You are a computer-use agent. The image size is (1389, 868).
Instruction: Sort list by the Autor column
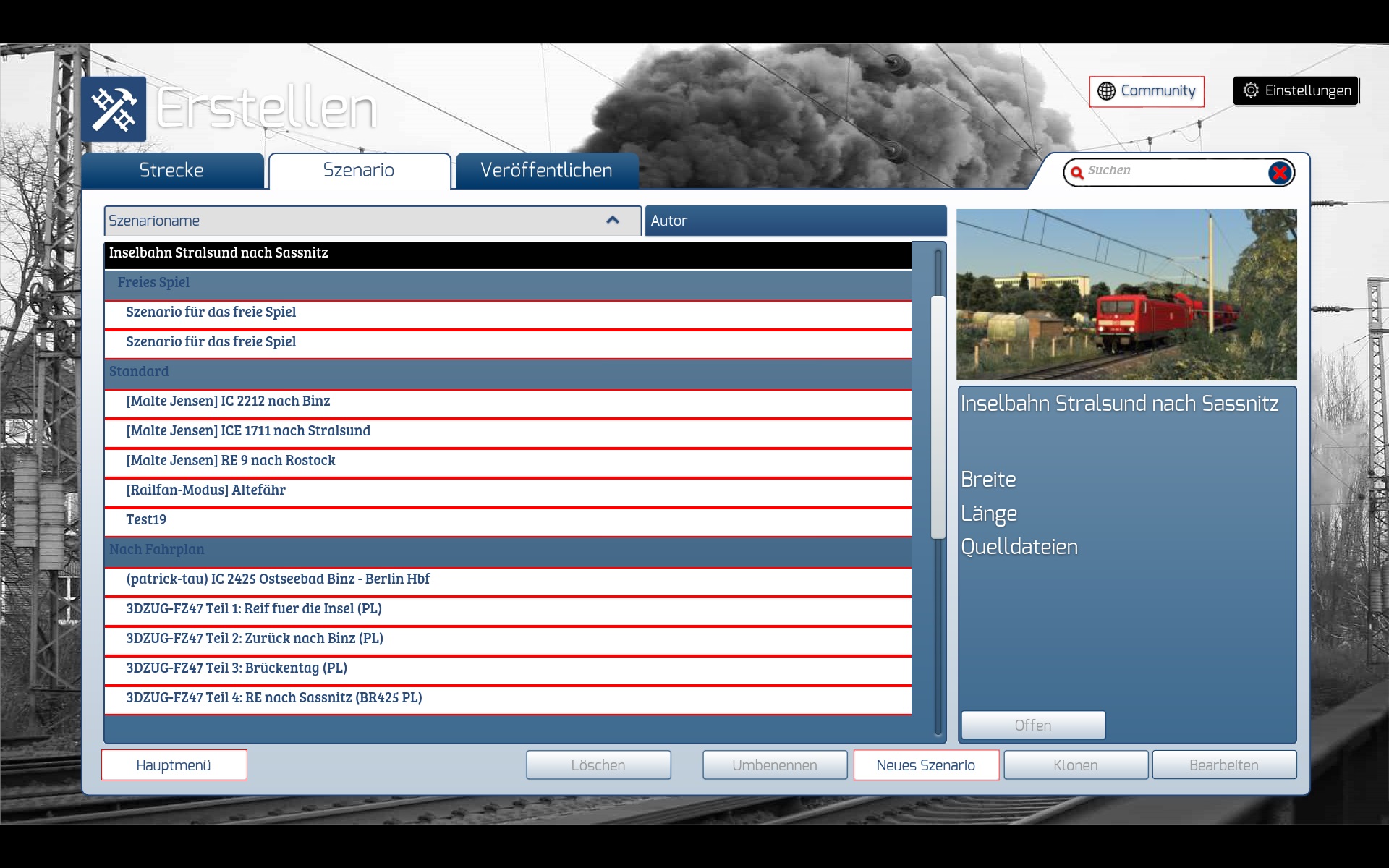794,221
